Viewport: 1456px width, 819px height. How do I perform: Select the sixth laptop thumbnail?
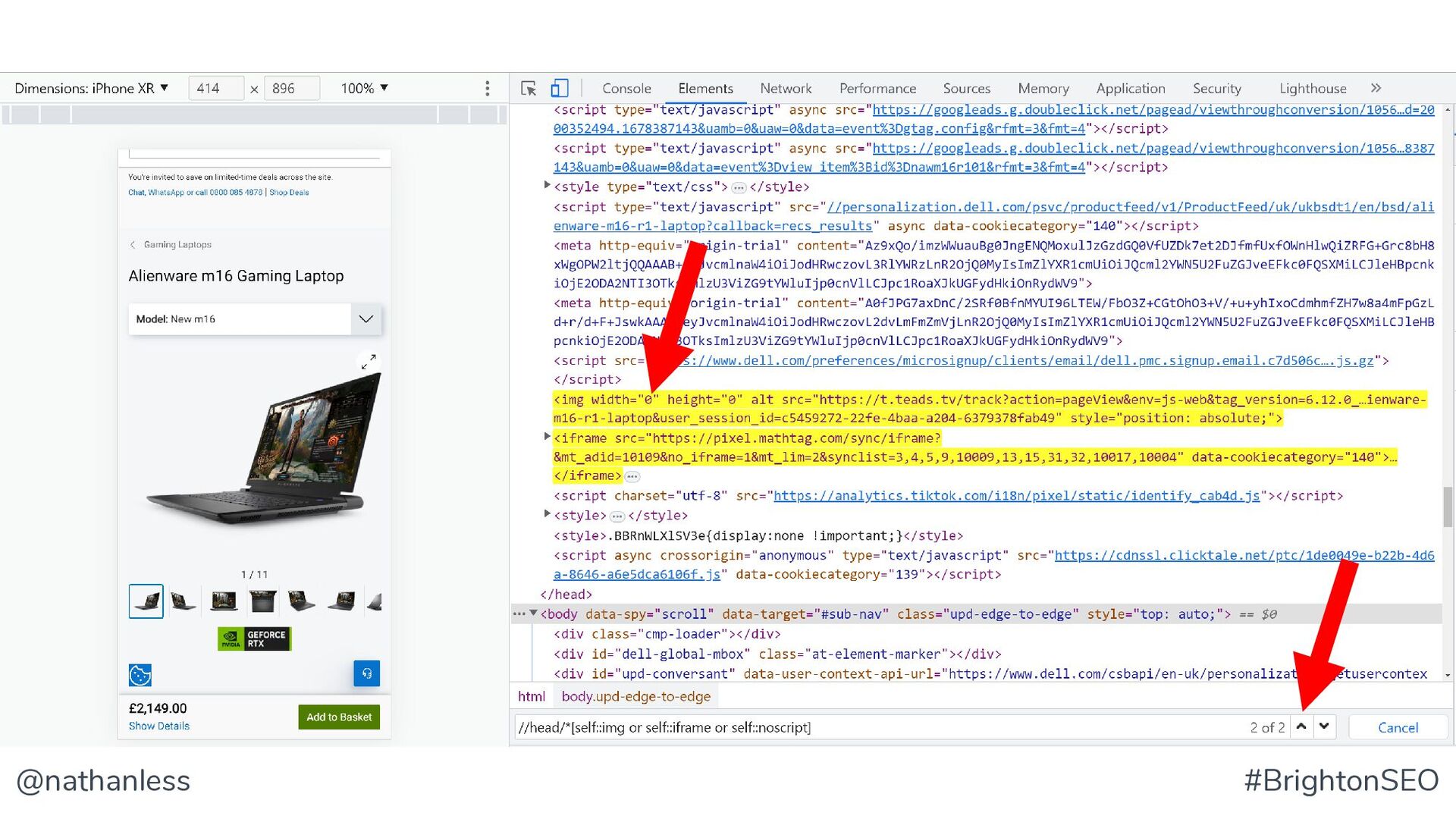pyautogui.click(x=341, y=601)
